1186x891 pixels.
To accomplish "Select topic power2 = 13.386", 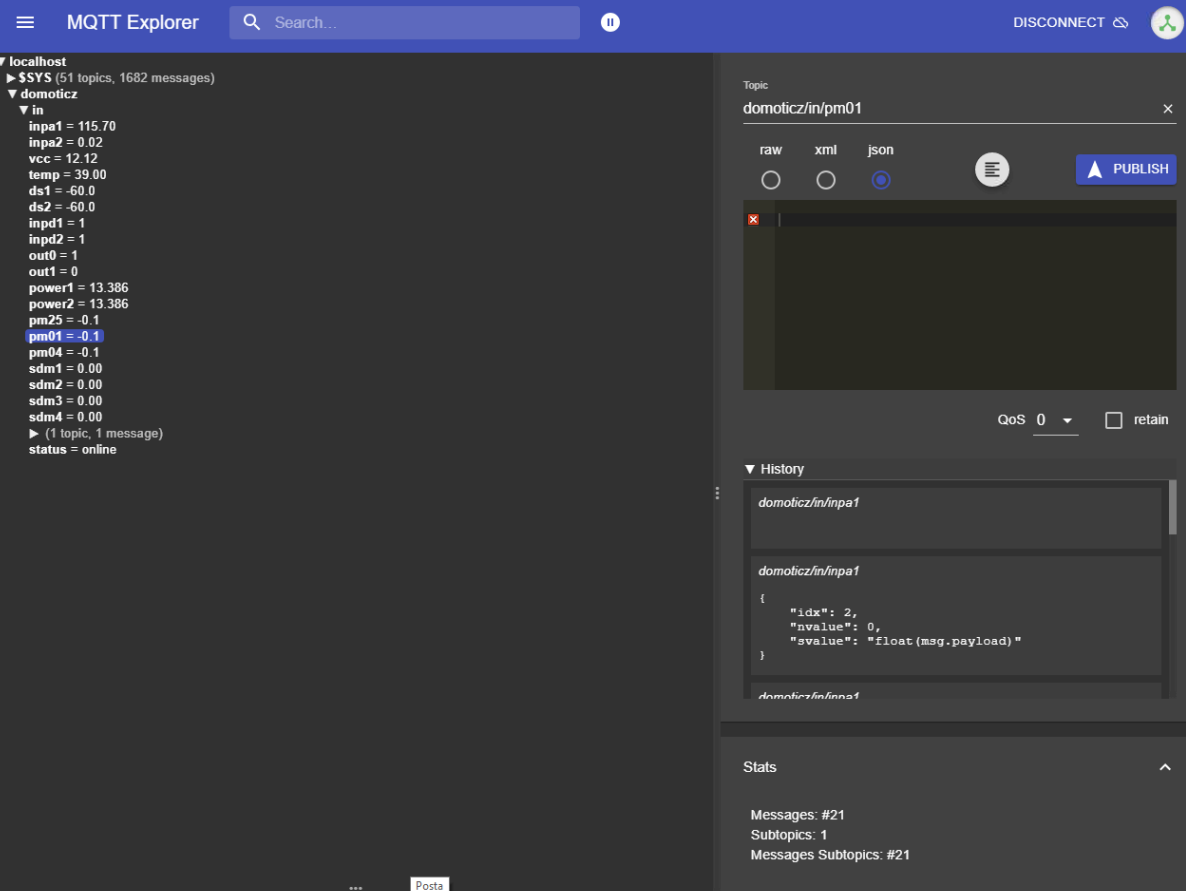I will [79, 304].
